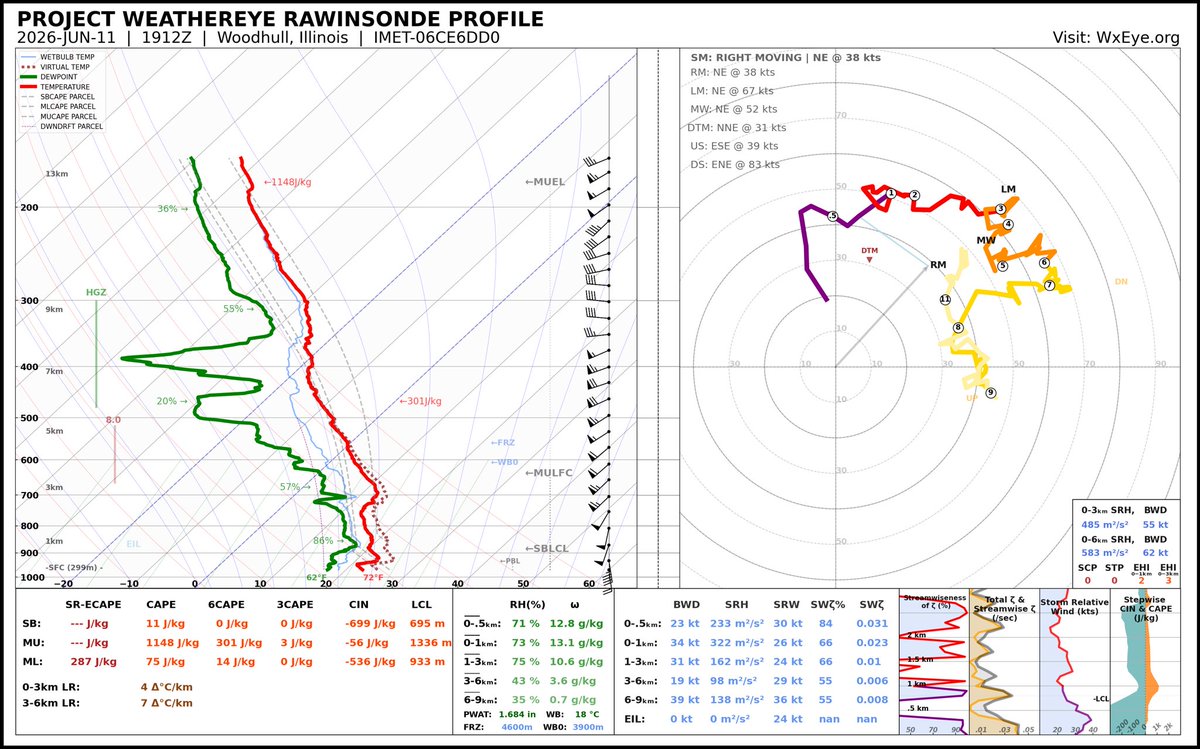Click the '4 Δ°C/km' 0-3km lapse rate

[x=166, y=686]
